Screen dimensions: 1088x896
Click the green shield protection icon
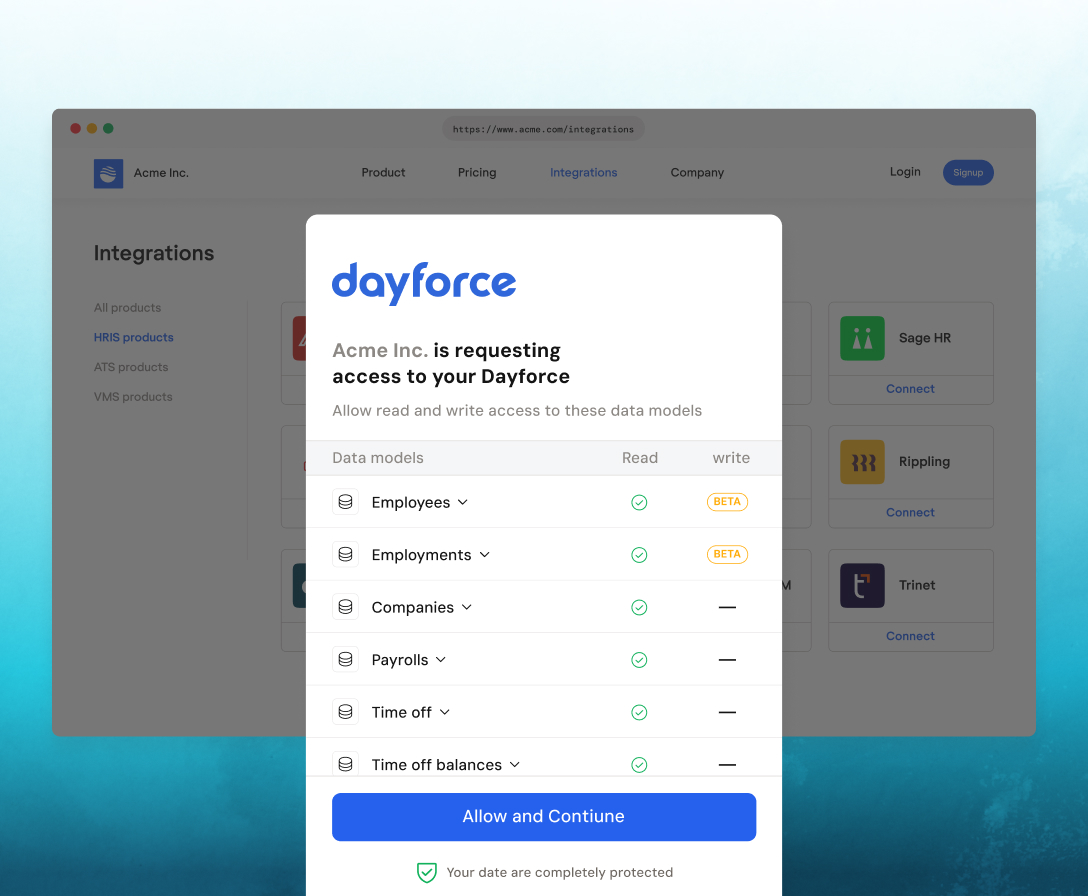click(426, 872)
